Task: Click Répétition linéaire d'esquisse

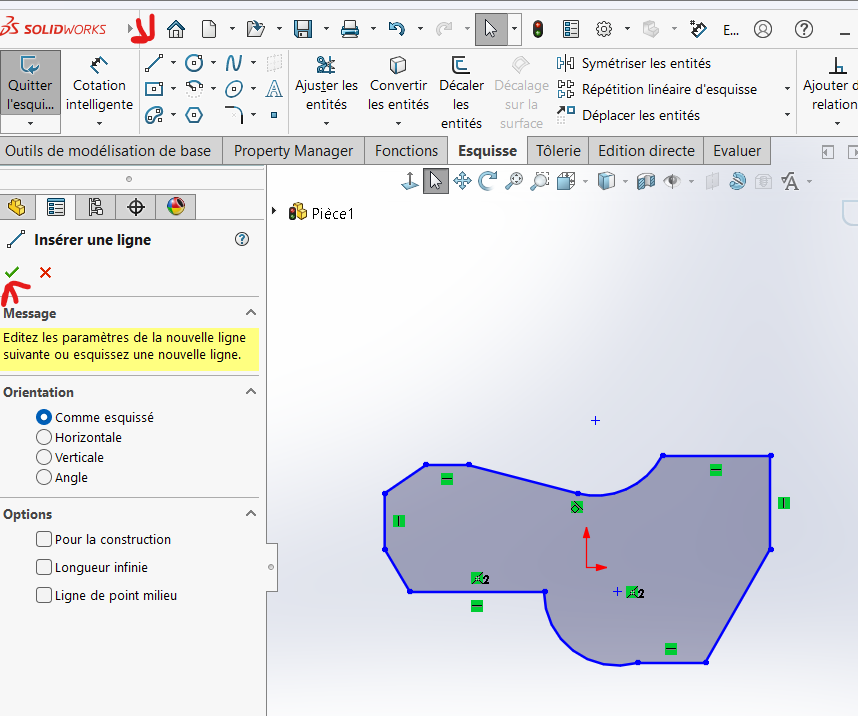Action: point(657,89)
